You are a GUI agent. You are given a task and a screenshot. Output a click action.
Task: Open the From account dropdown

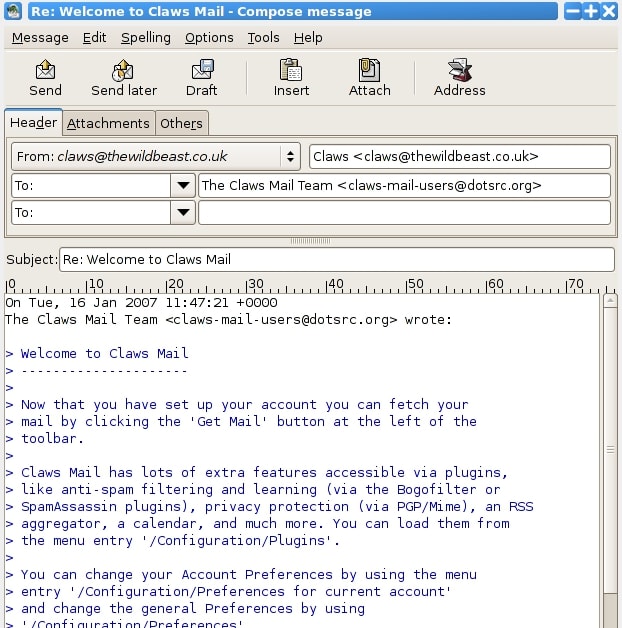tap(156, 156)
